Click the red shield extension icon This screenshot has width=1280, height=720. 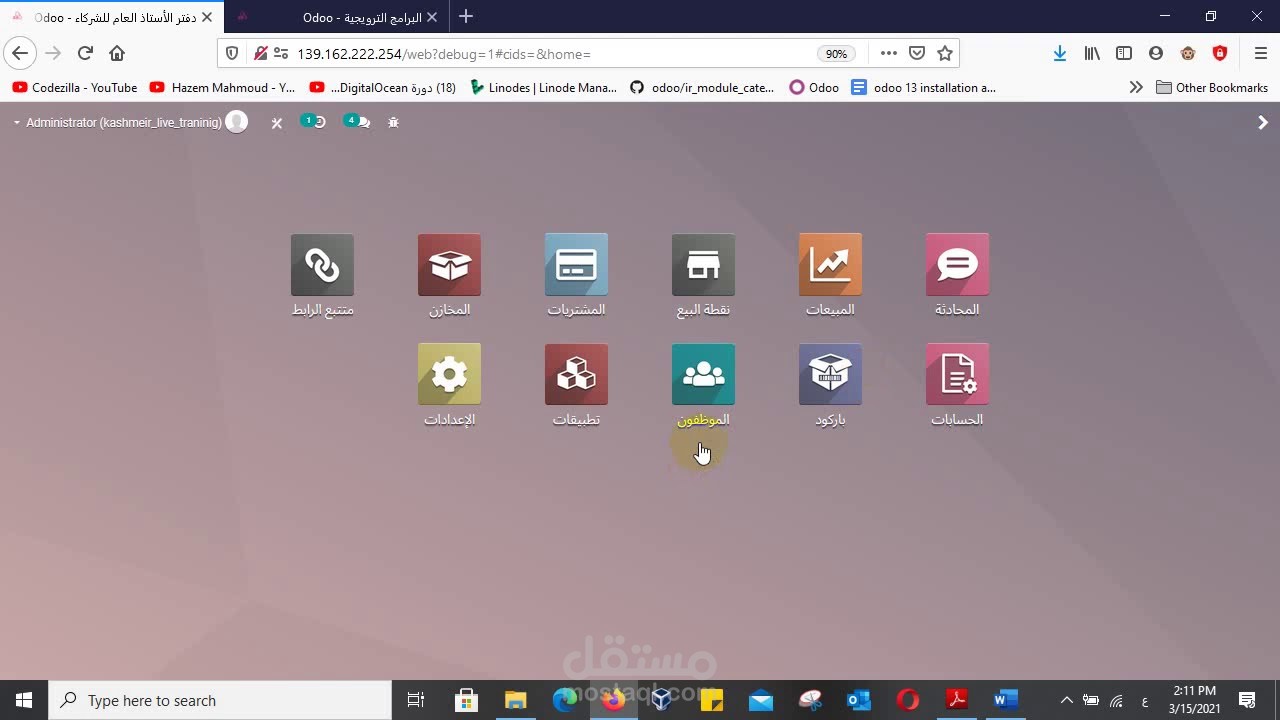(1220, 54)
